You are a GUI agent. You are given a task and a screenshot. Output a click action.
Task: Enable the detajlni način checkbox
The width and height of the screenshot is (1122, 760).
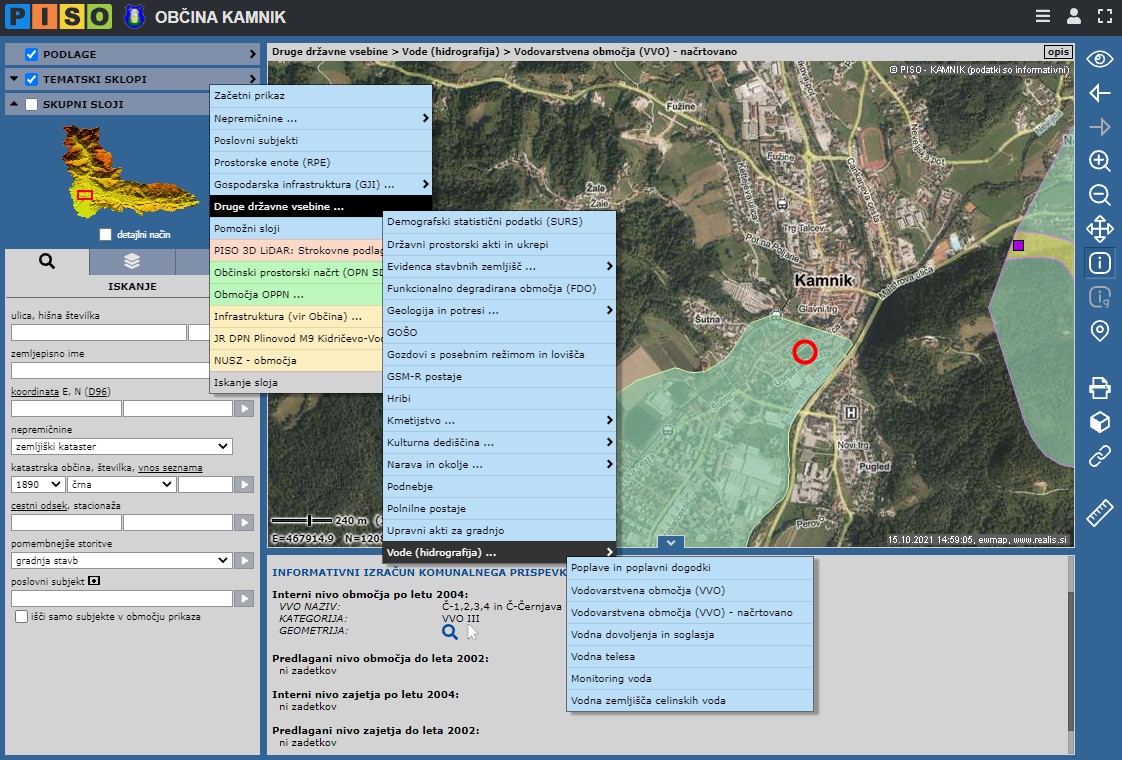click(107, 234)
